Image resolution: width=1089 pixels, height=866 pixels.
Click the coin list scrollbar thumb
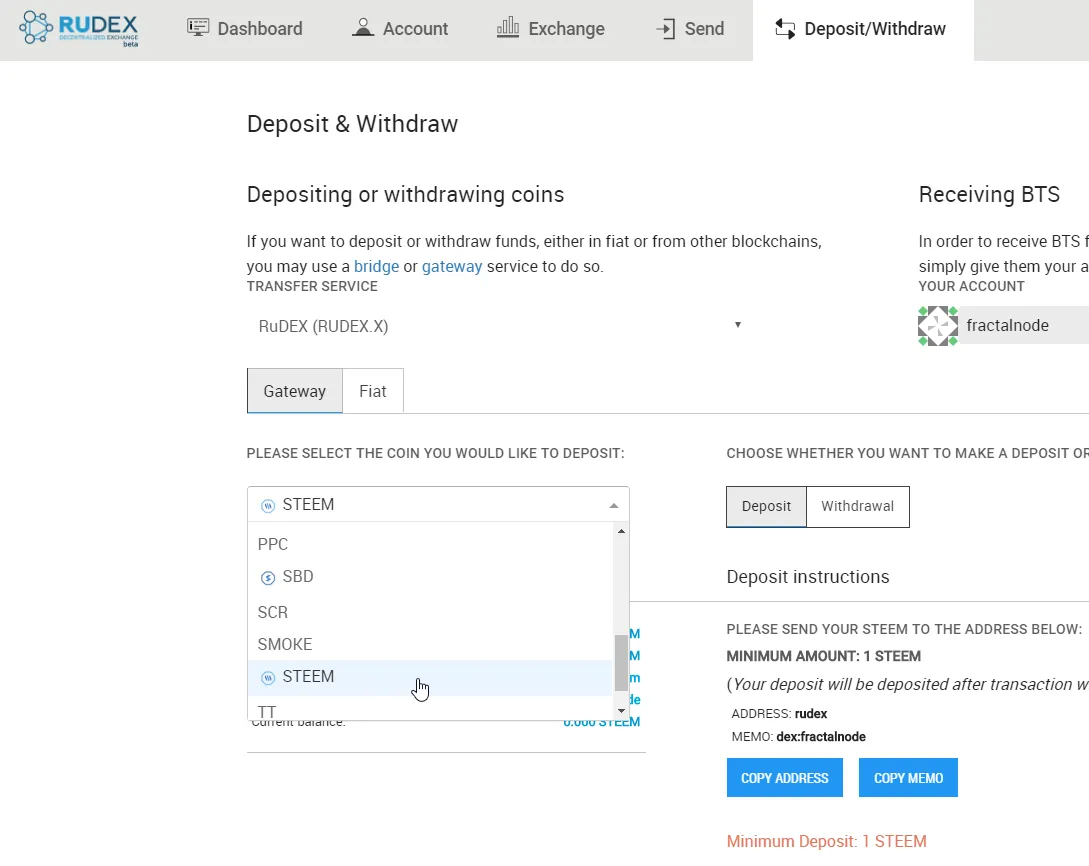[622, 663]
